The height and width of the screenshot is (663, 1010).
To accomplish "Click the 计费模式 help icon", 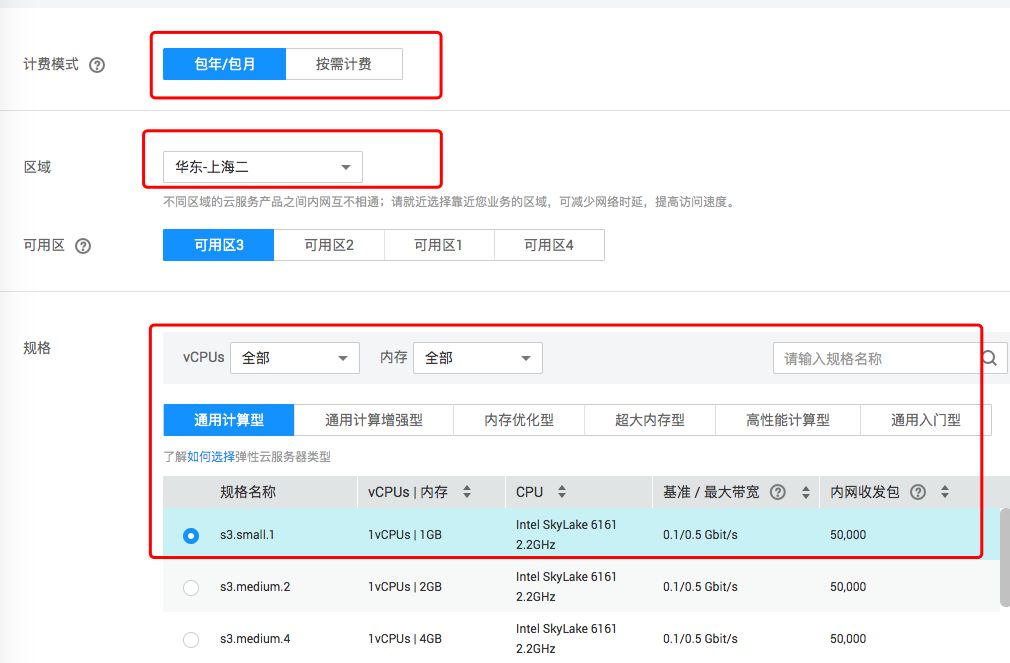I will click(97, 63).
